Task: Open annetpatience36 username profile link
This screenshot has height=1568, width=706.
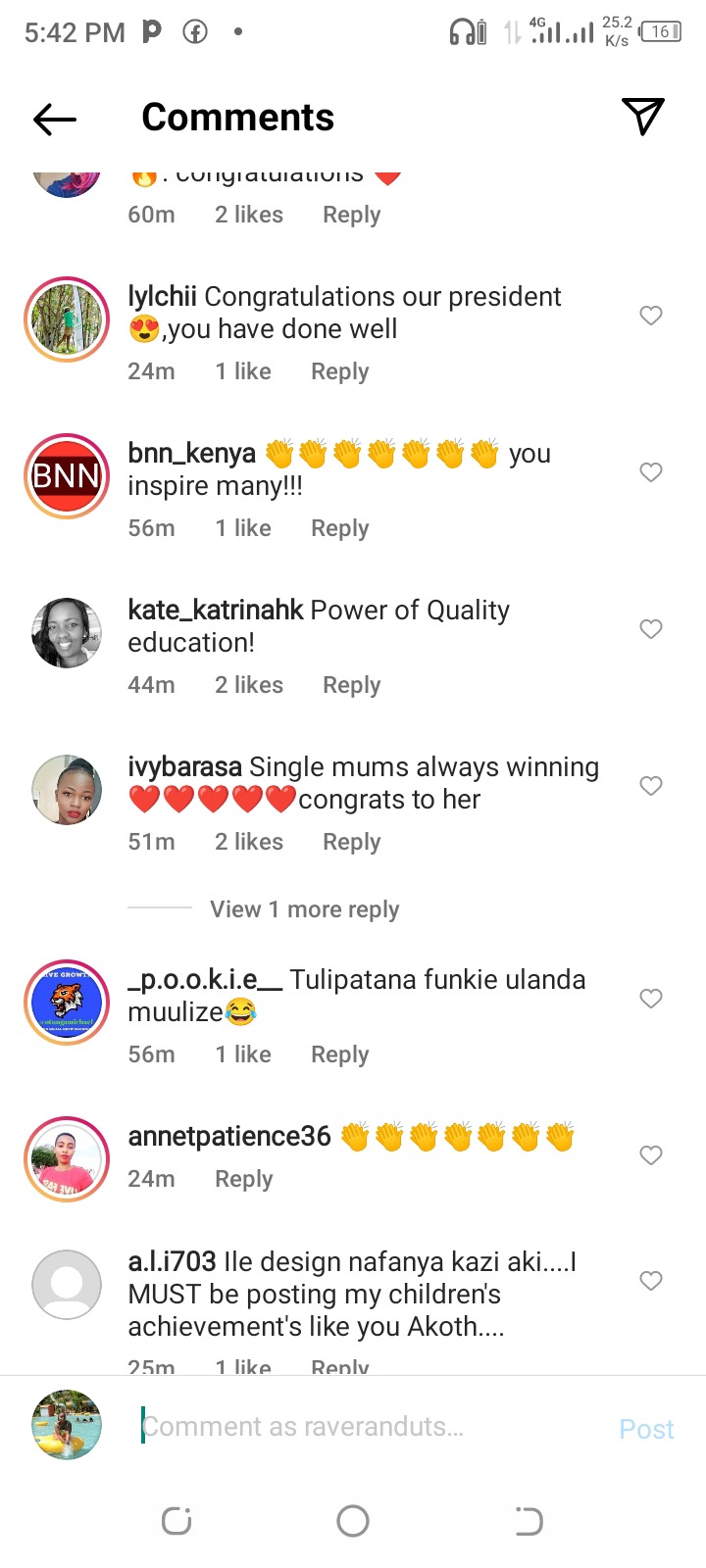Action: 229,1137
